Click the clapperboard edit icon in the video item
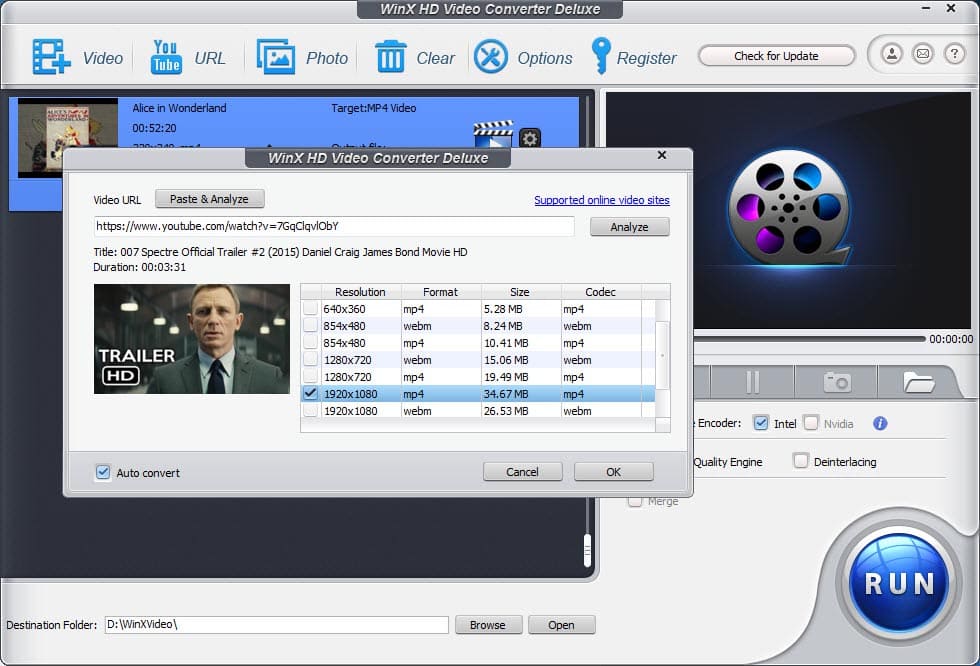980x666 pixels. 493,135
